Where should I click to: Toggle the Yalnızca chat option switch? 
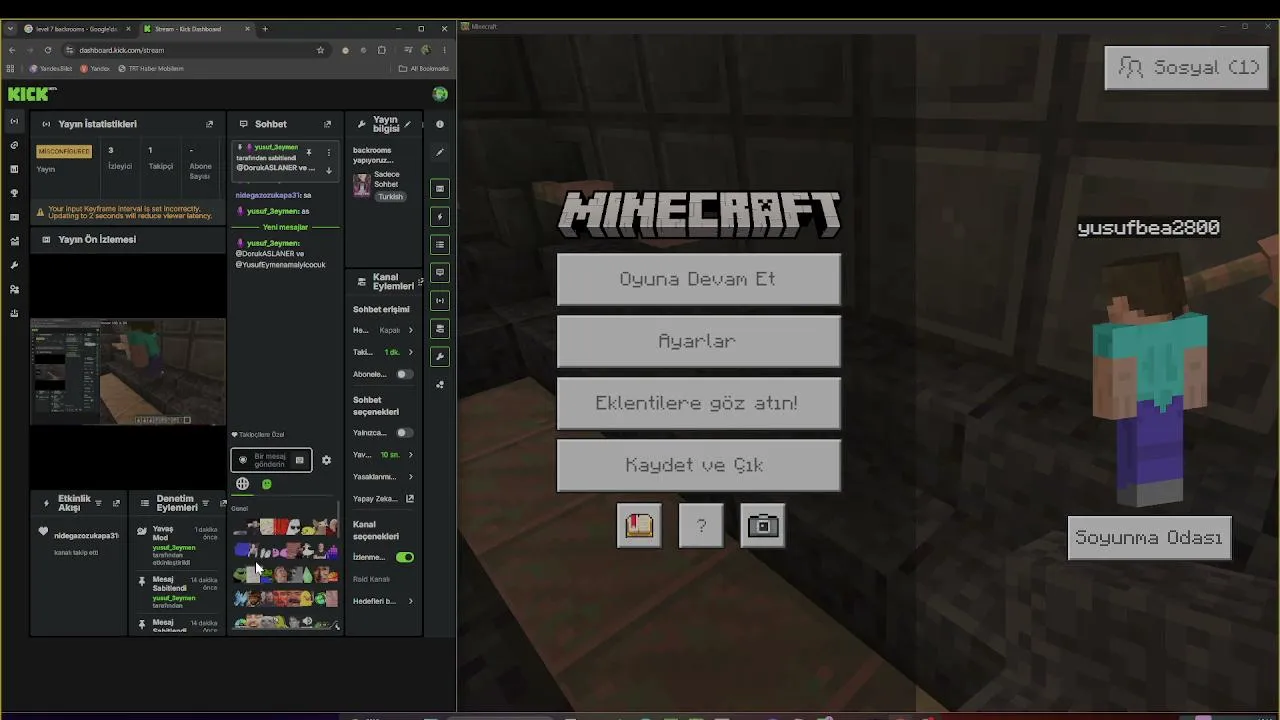[x=404, y=433]
